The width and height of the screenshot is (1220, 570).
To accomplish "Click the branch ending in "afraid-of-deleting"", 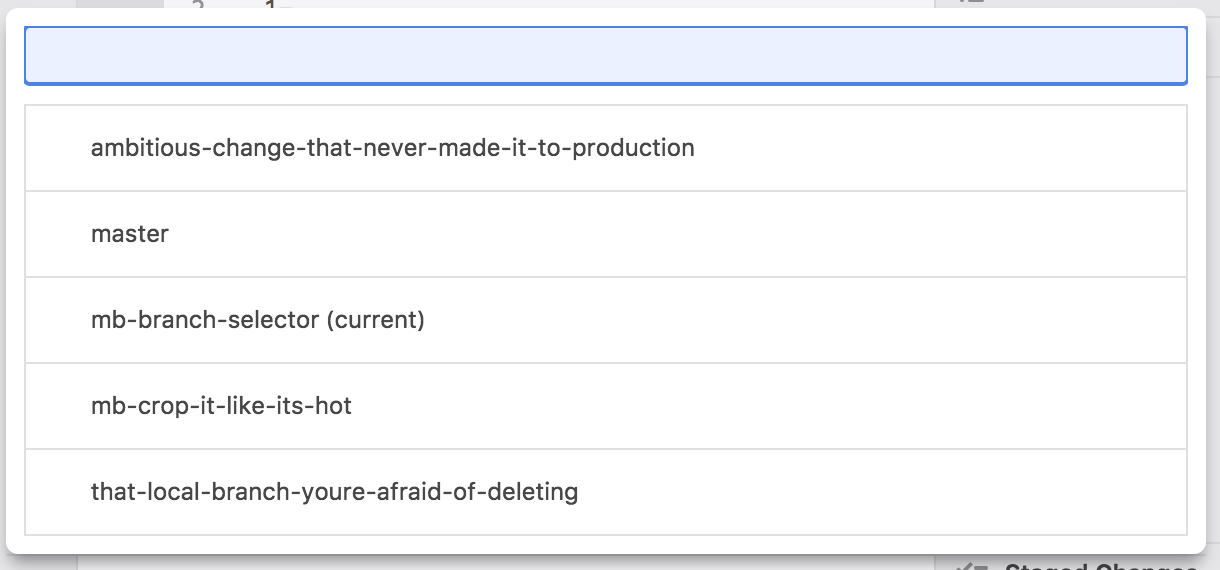I will click(x=334, y=492).
